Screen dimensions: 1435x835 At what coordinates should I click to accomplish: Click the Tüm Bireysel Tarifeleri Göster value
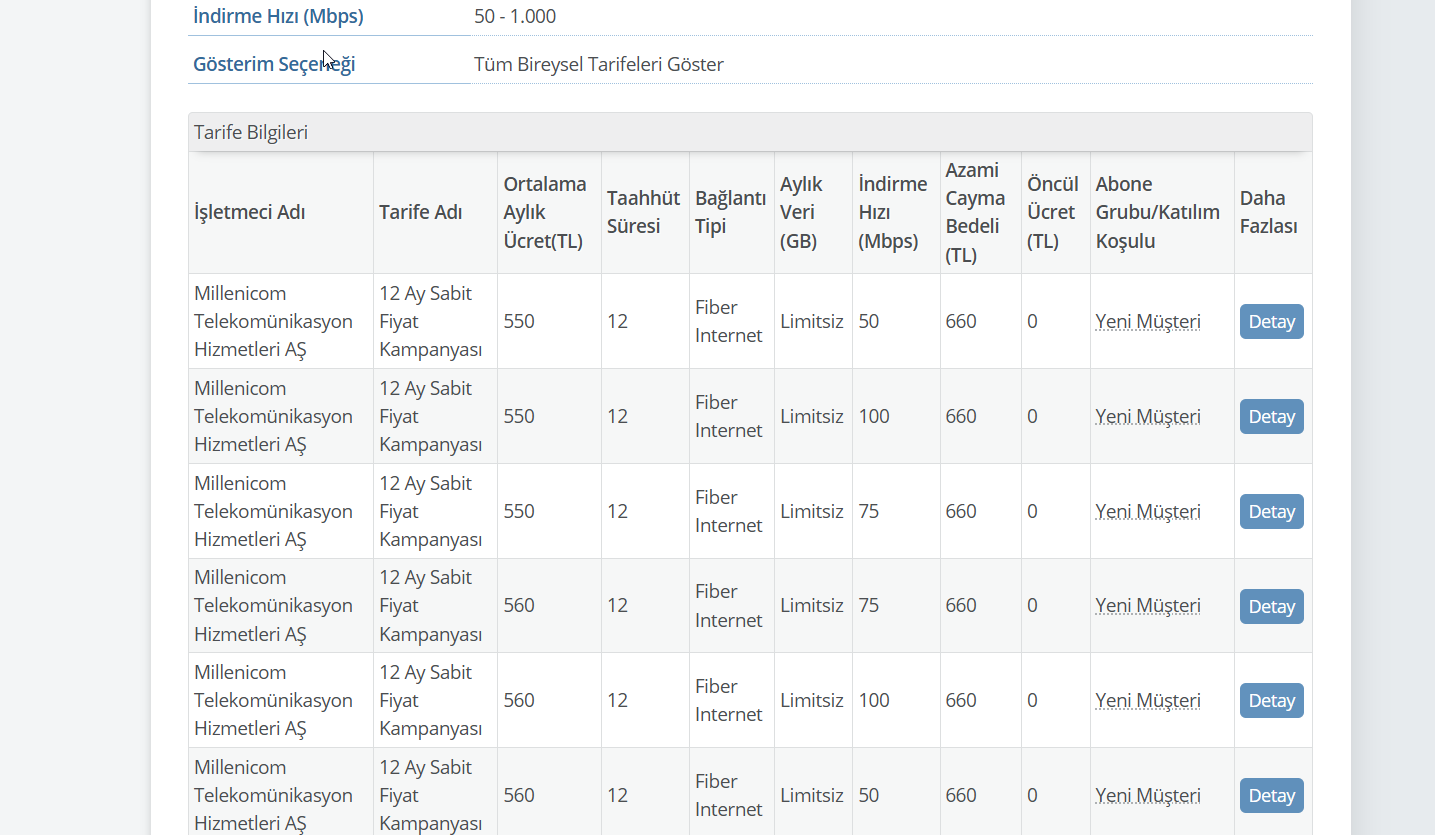[x=599, y=64]
